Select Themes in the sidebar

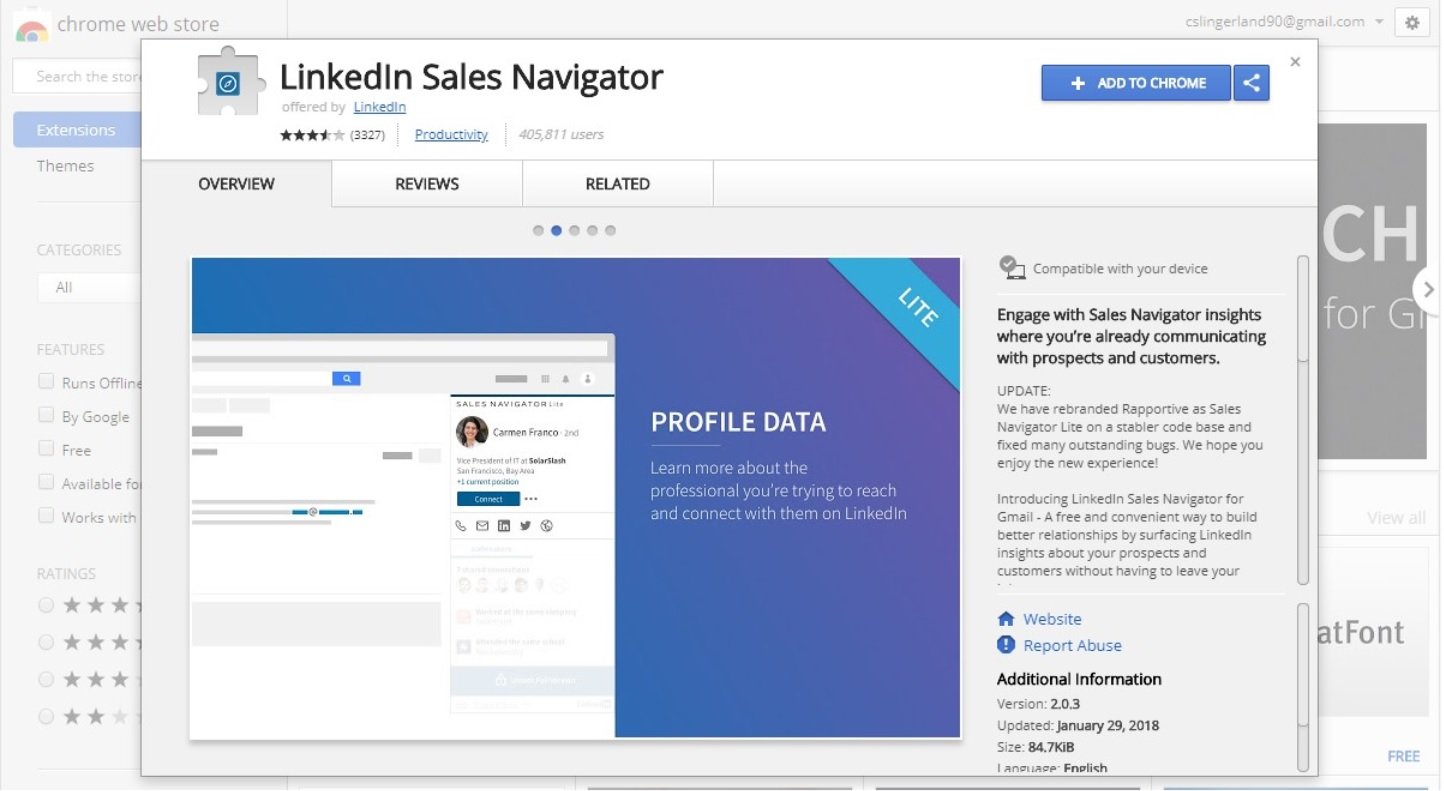(x=65, y=166)
